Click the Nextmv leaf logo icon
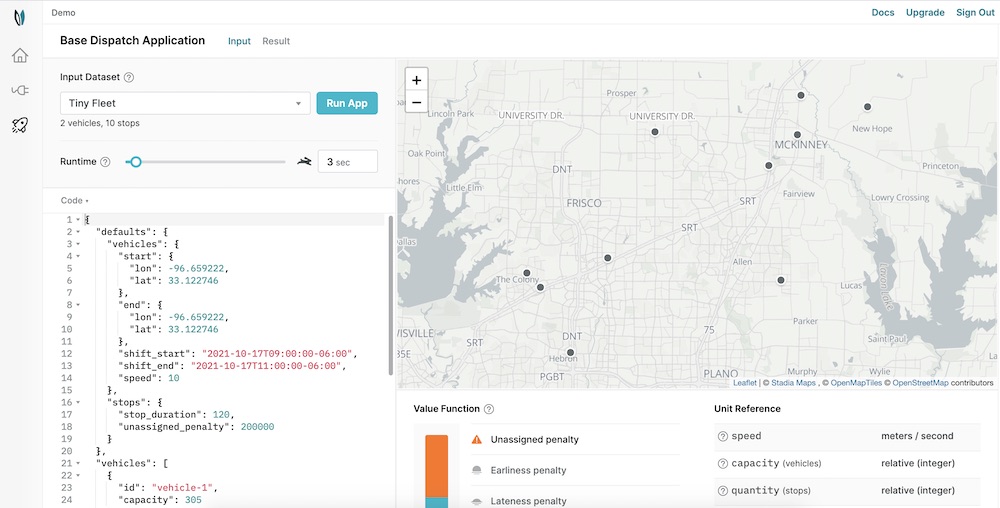1000x508 pixels. (x=20, y=17)
